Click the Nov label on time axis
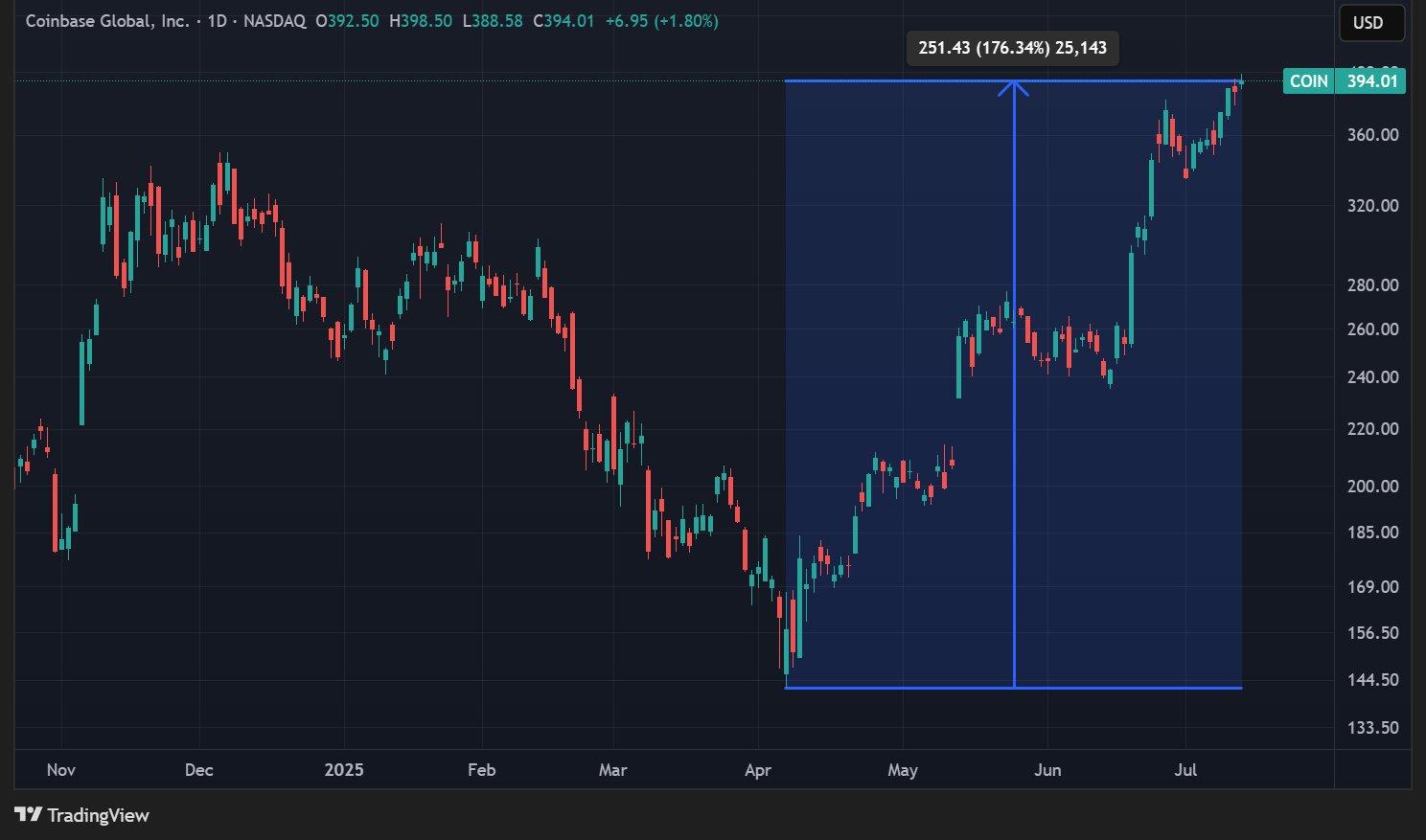The image size is (1426, 840). pyautogui.click(x=60, y=770)
